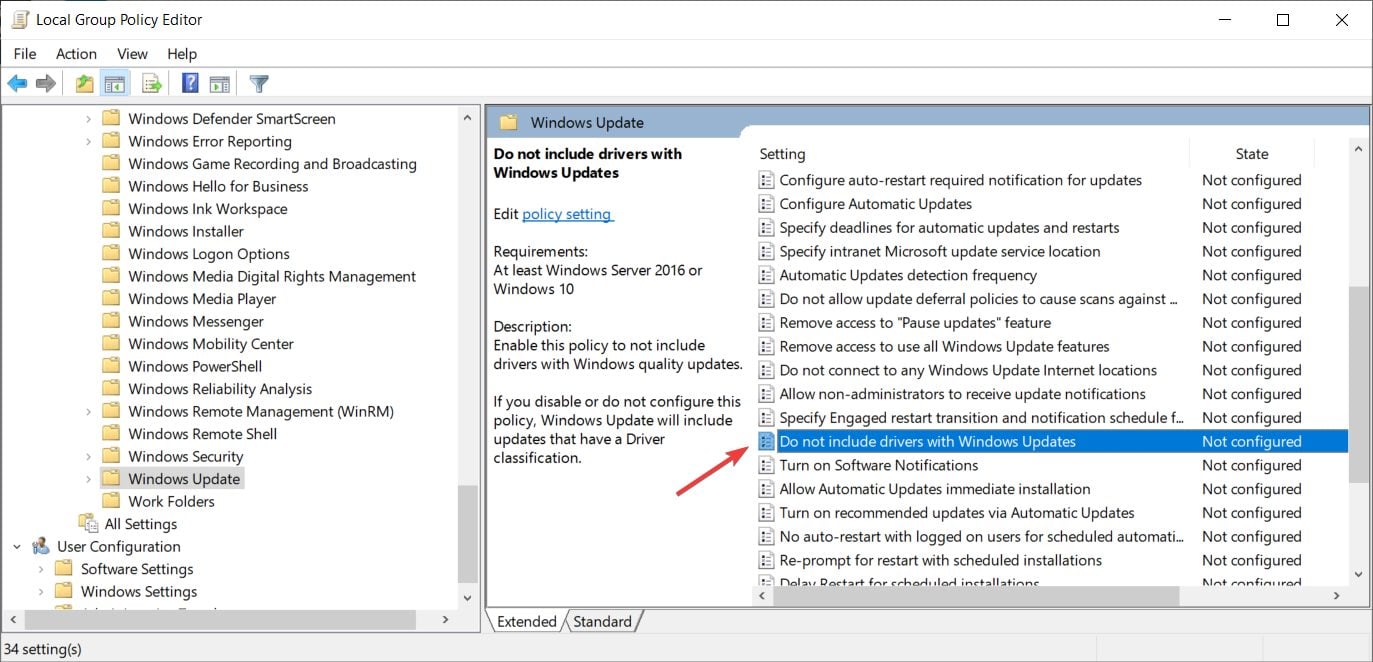Image resolution: width=1373 pixels, height=662 pixels.
Task: Click the Windows Messenger folder icon
Action: [111, 321]
